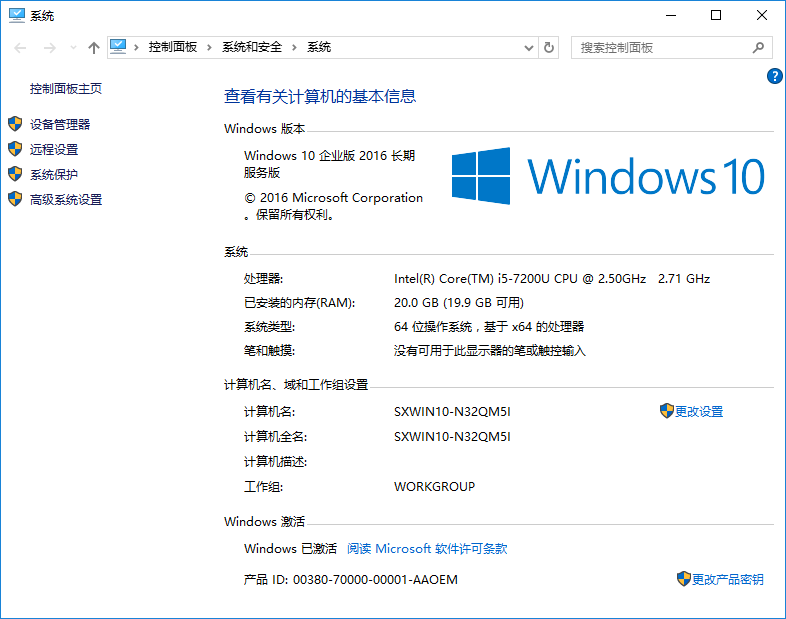
Task: Expand the chevron before 控制面板
Action: click(136, 48)
